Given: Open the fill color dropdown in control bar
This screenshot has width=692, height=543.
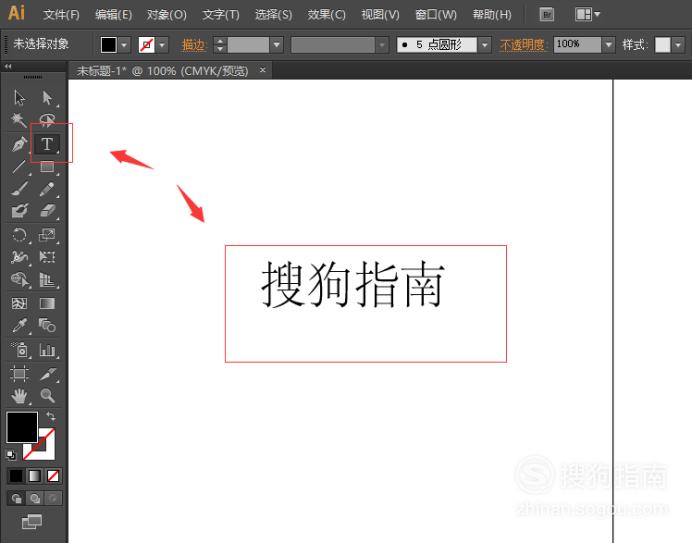Looking at the screenshot, I should tap(124, 45).
